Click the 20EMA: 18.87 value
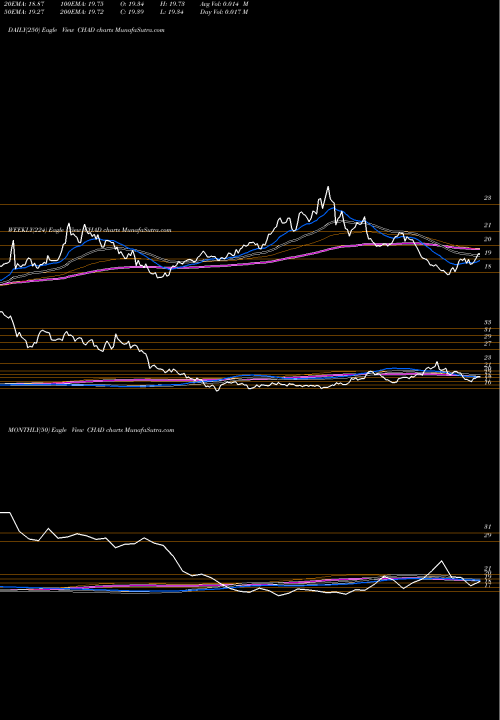Image resolution: width=500 pixels, height=720 pixels. coord(23,4)
